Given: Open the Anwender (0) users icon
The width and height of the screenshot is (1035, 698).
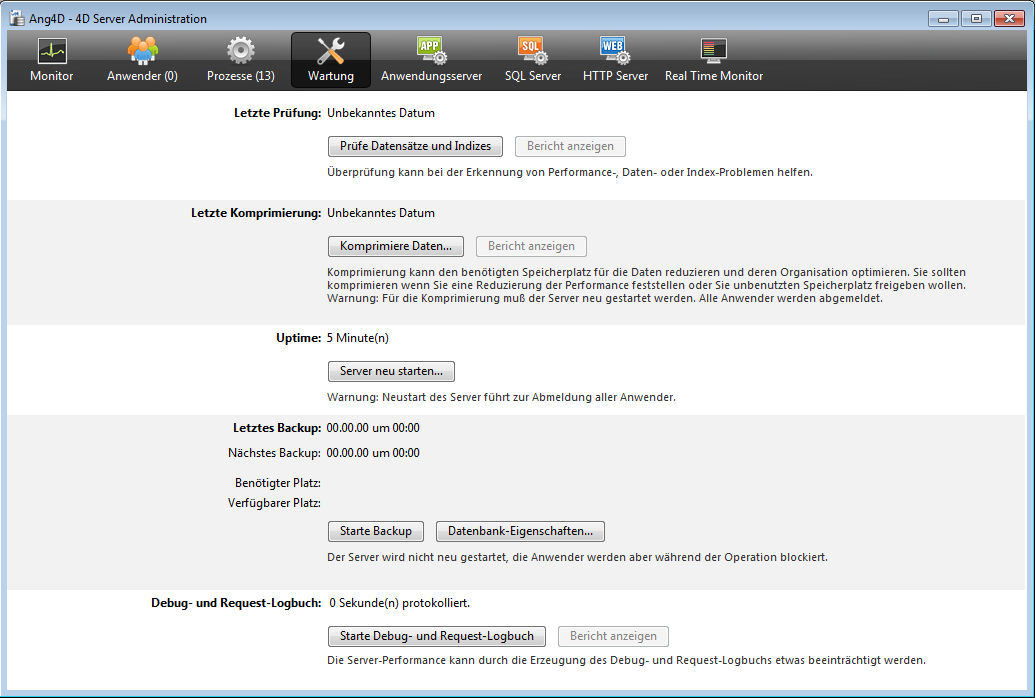Looking at the screenshot, I should (142, 51).
